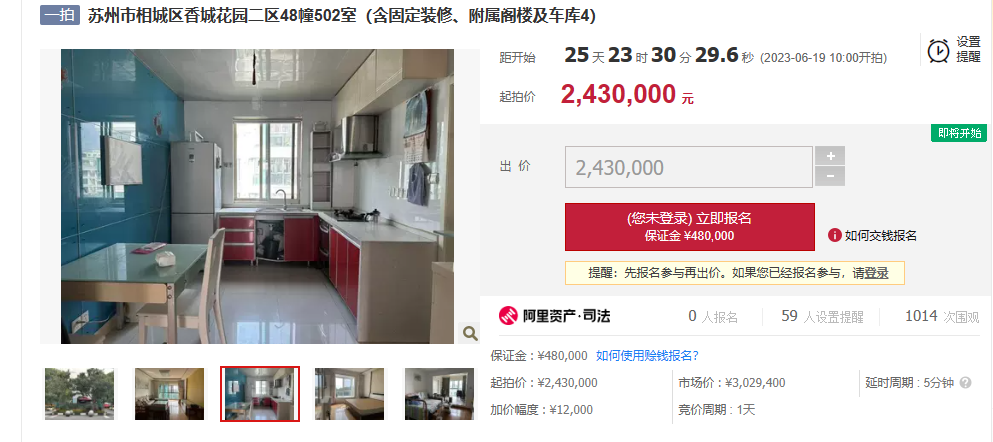Click the red info icon near 如何交钱报名
This screenshot has width=993, height=442.
click(834, 236)
